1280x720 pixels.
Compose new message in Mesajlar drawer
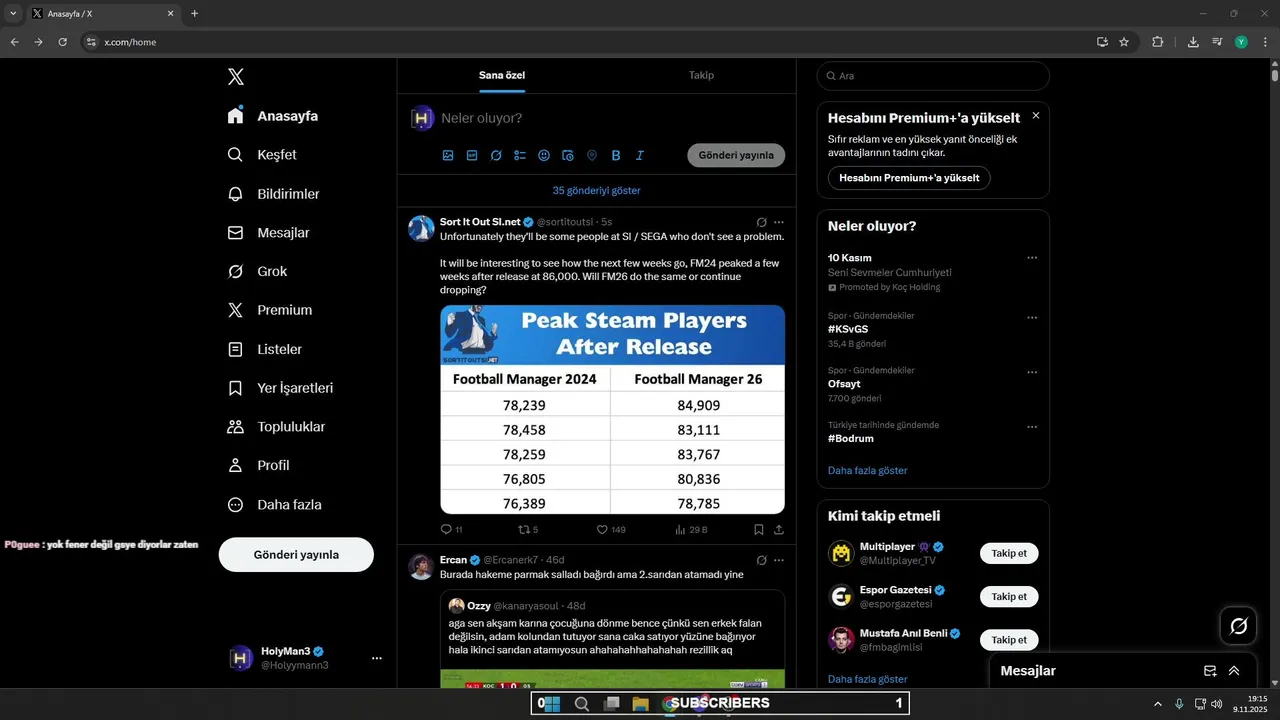(1210, 671)
